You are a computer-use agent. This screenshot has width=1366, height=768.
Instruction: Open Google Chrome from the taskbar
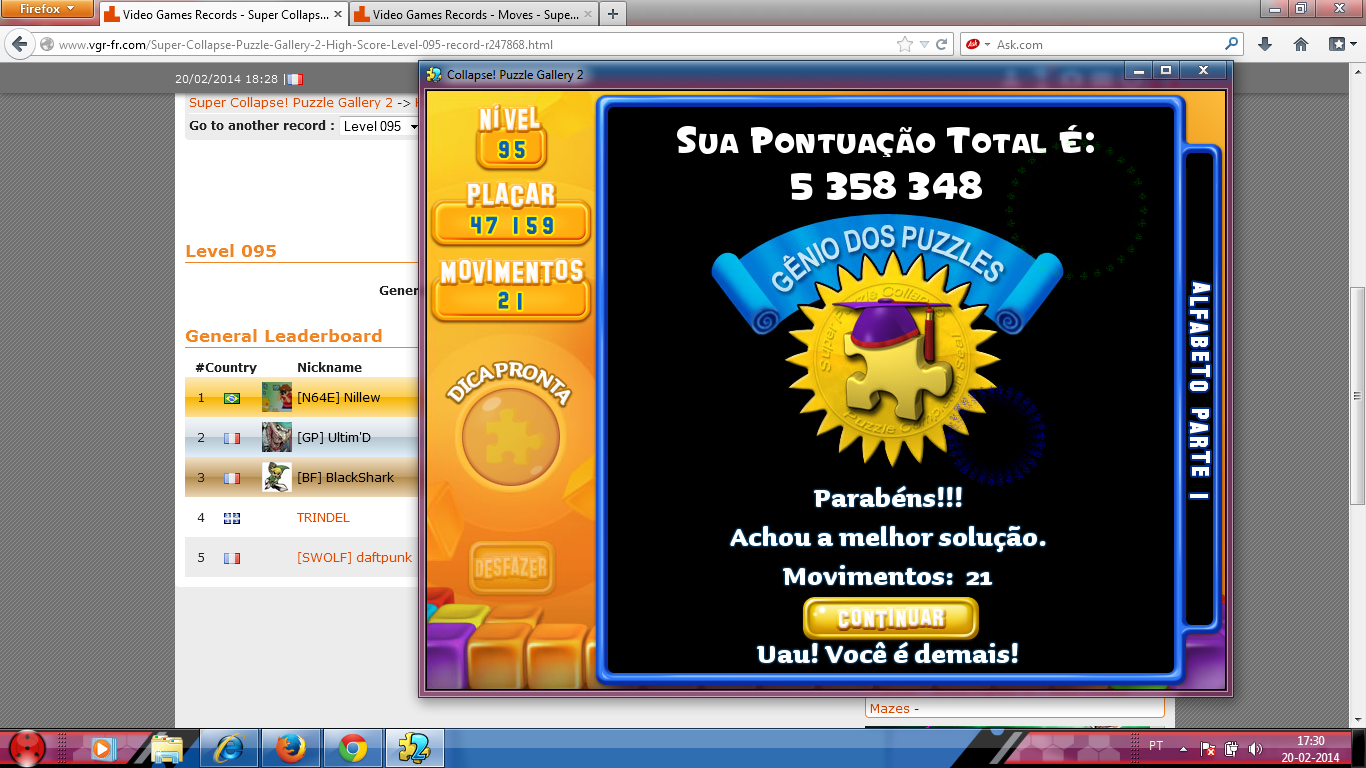click(351, 747)
